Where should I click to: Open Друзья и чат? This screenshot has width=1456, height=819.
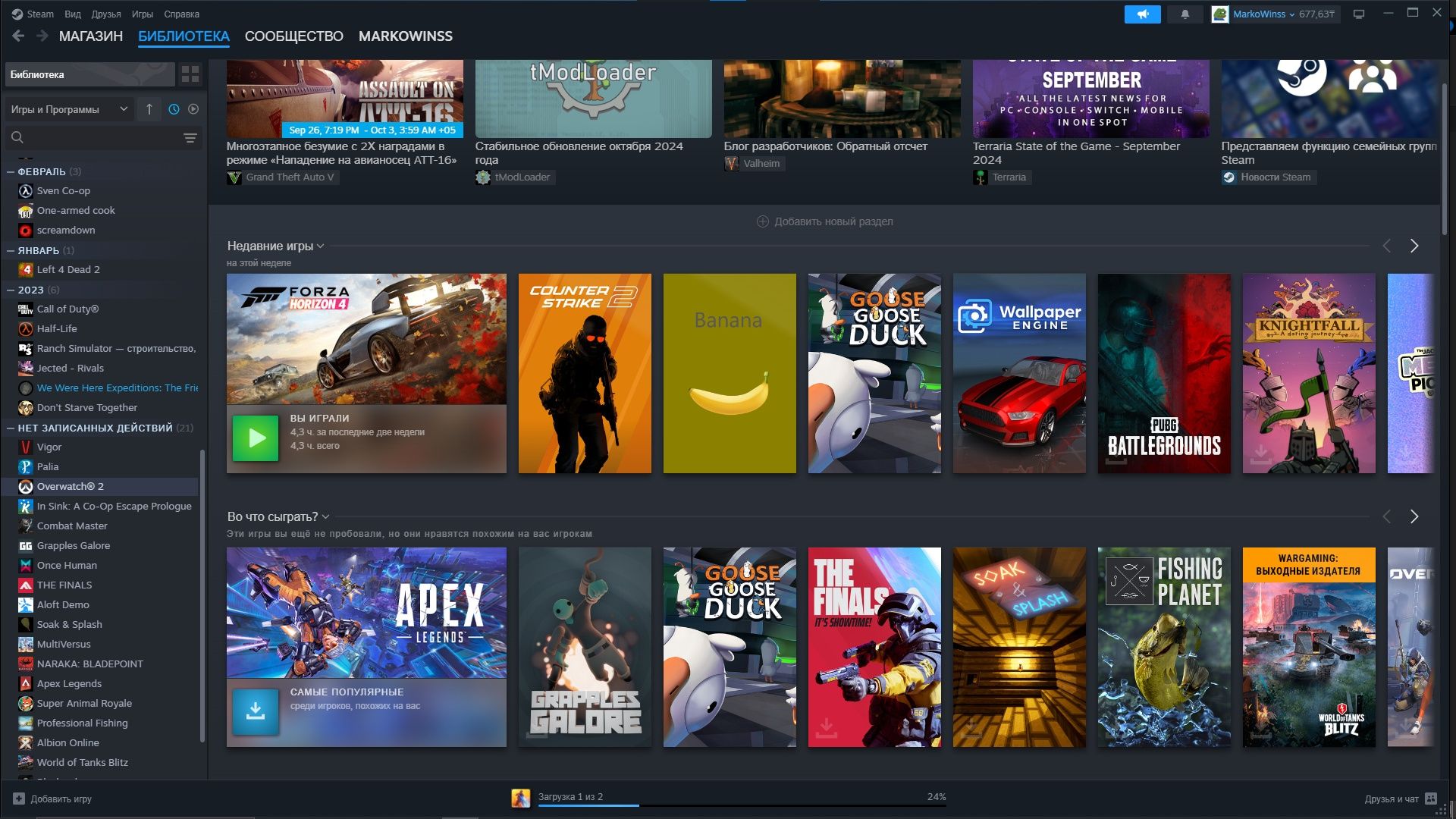click(1400, 799)
